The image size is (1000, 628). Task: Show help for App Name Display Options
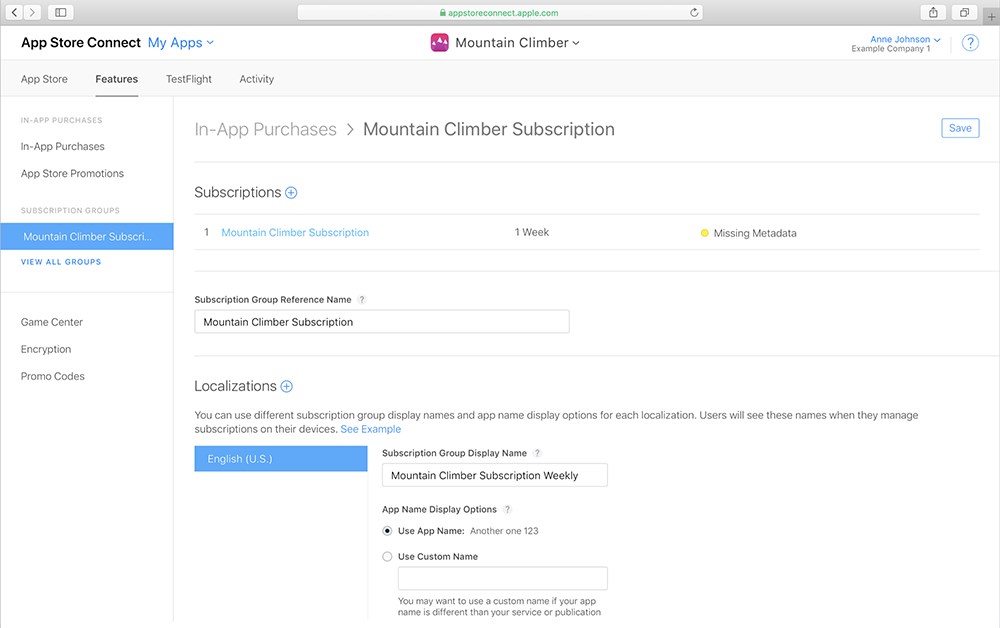507,509
